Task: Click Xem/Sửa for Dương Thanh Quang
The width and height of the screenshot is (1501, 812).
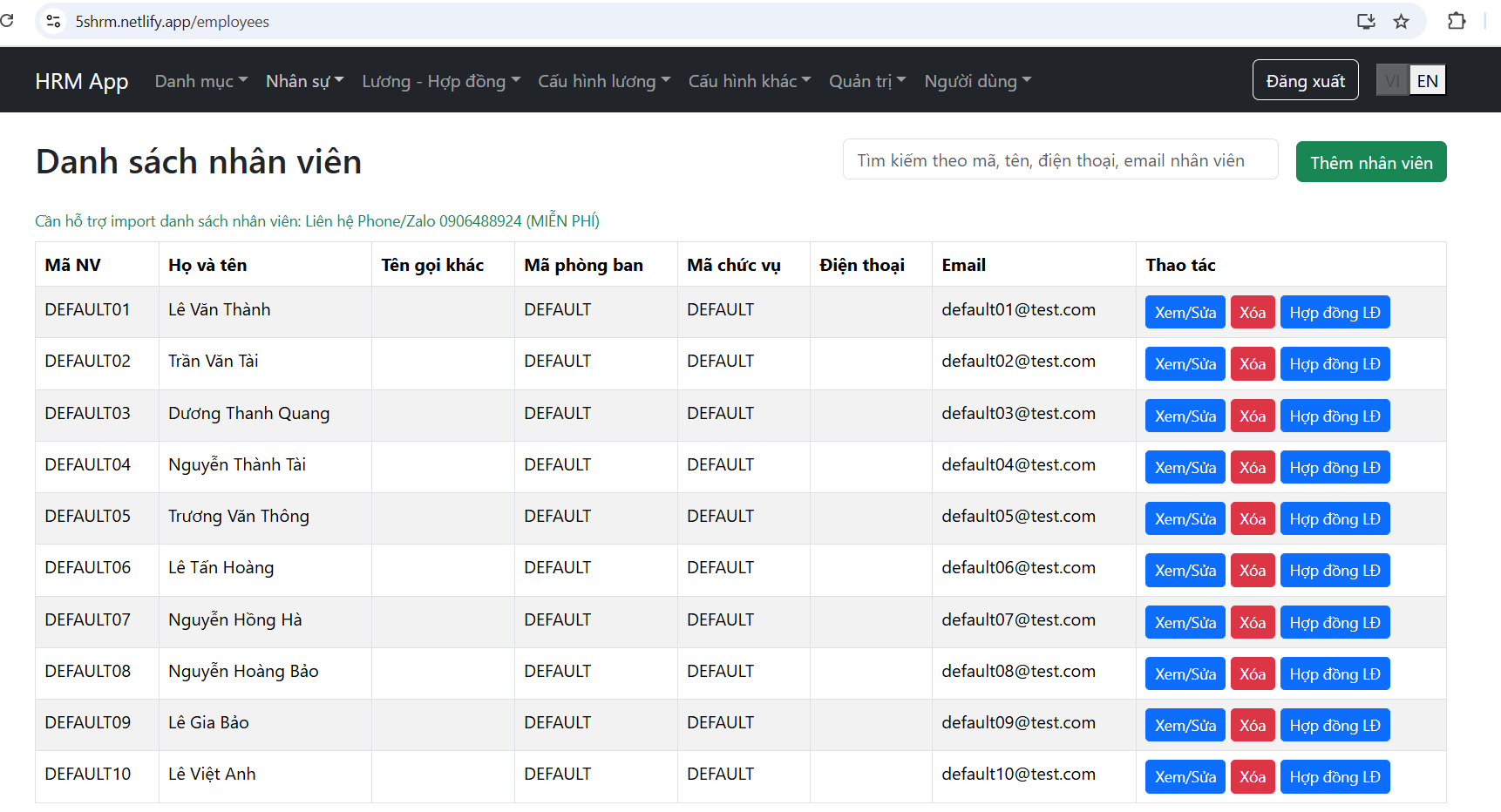Action: pyautogui.click(x=1185, y=416)
